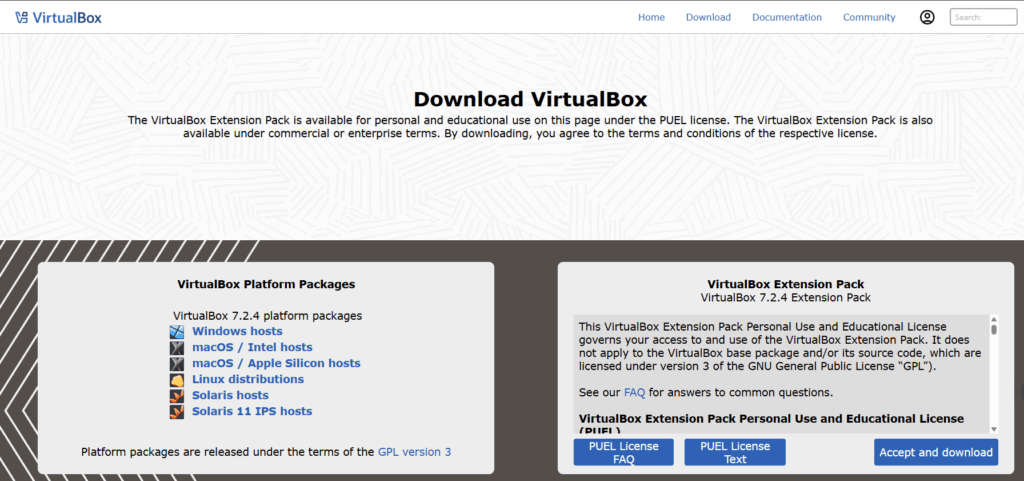Open the PUEL License FAQ button

[x=623, y=452]
